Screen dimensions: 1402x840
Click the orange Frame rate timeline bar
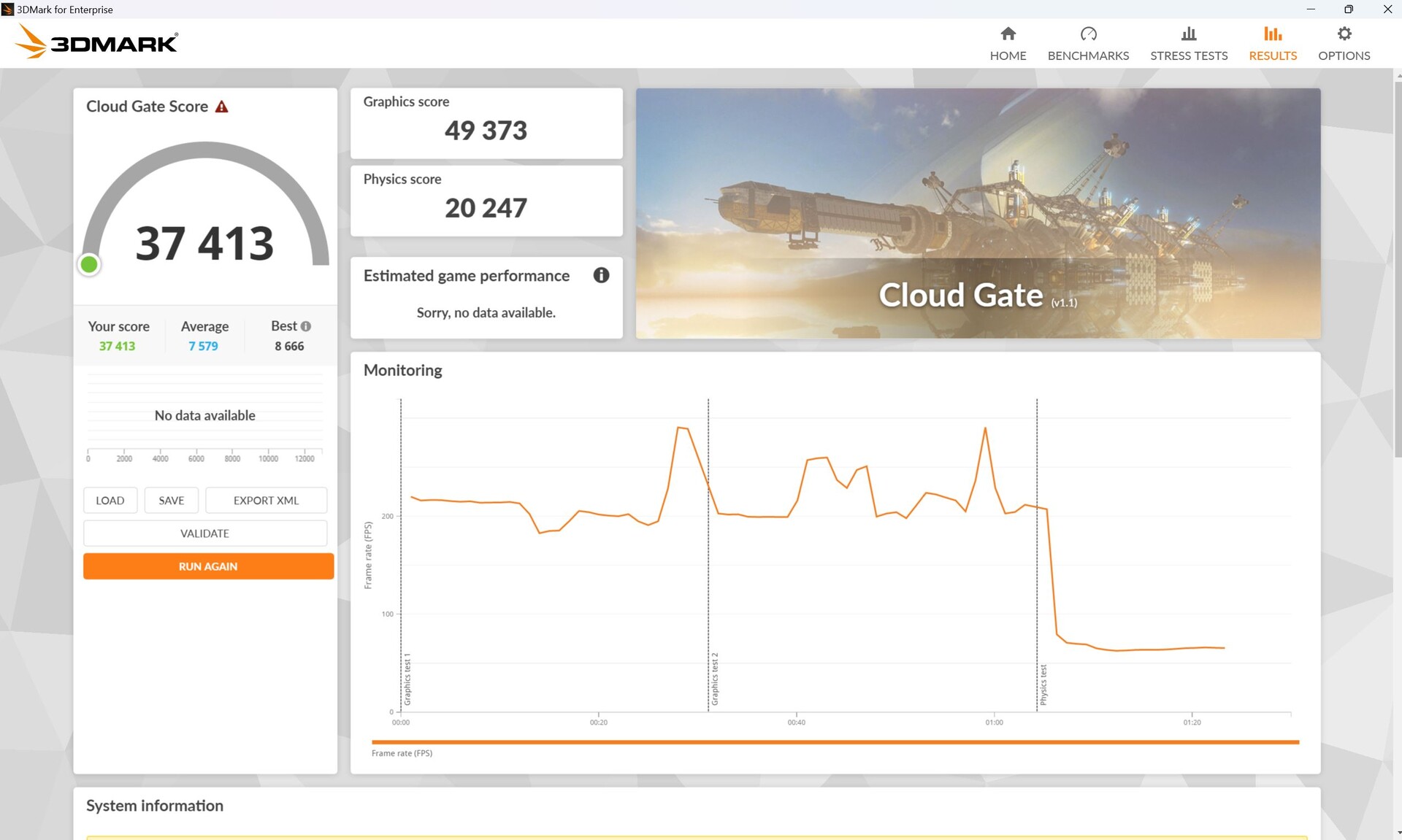[835, 742]
